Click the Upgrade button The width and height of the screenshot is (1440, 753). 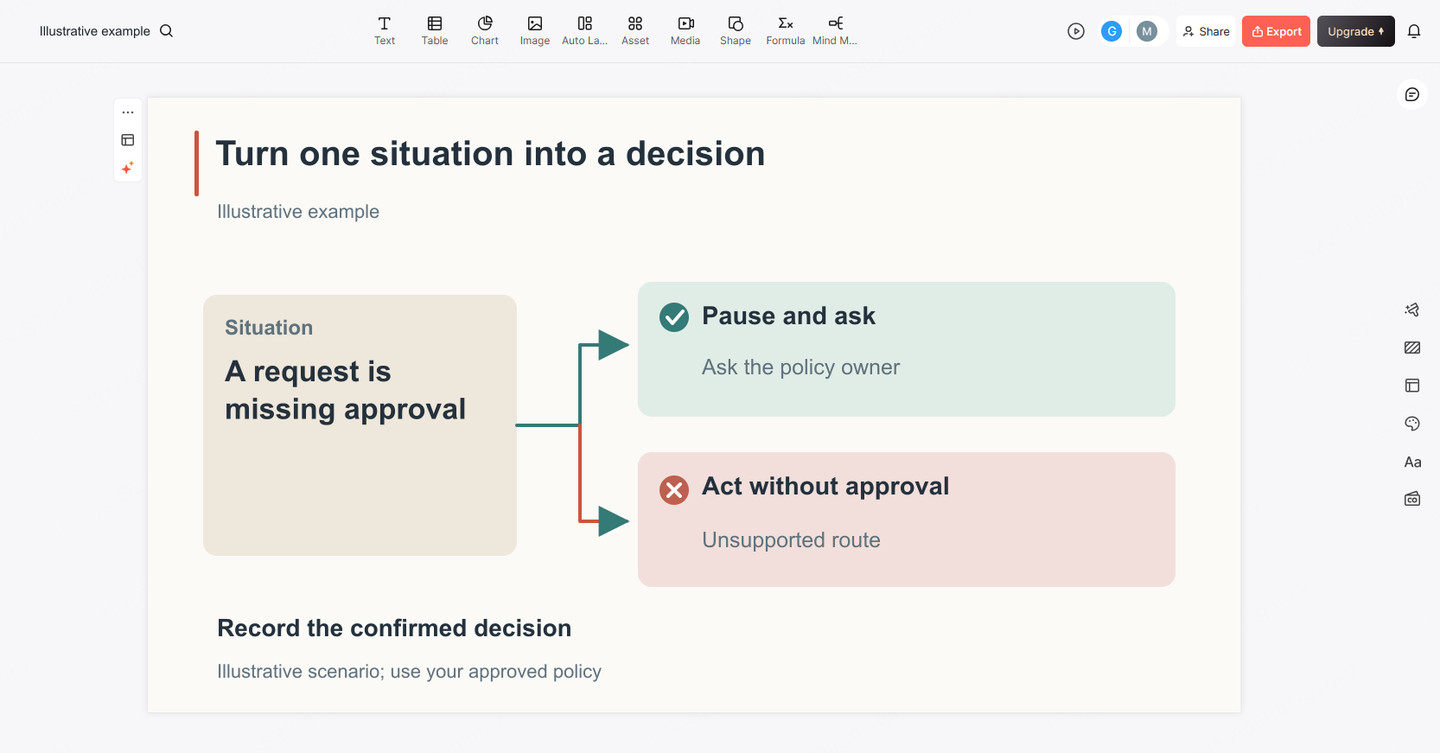(x=1356, y=31)
